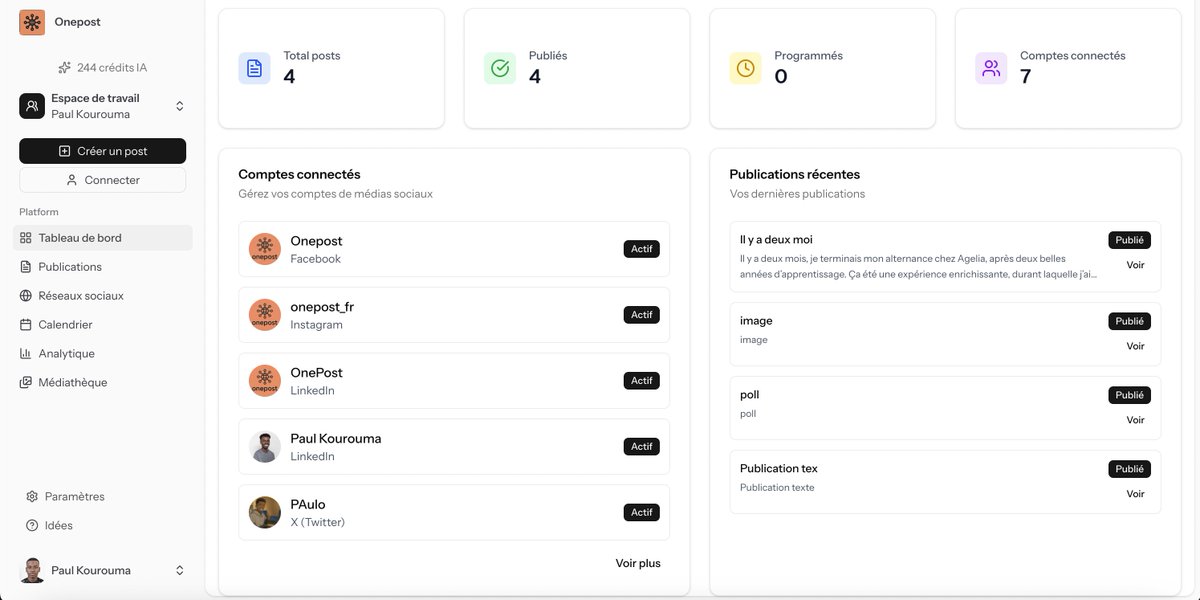Click Paul Kourouma LinkedIn profile photo

pyautogui.click(x=265, y=447)
